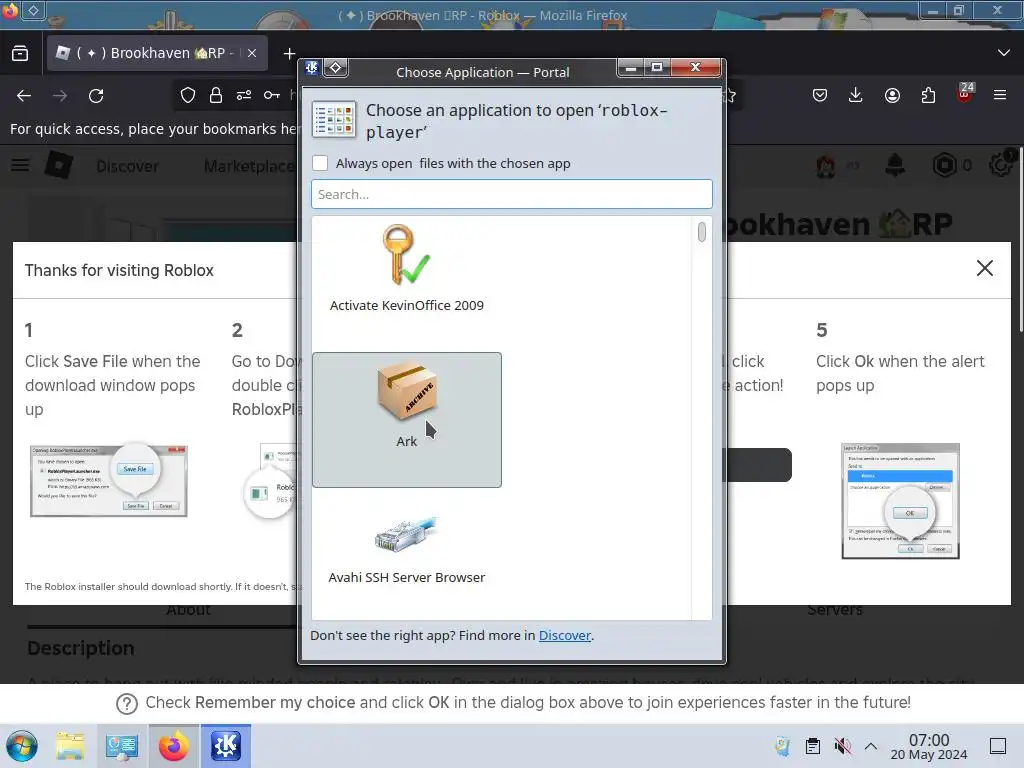1024x768 pixels.
Task: Switch to KDE Portal taskbar entry
Action: 226,746
